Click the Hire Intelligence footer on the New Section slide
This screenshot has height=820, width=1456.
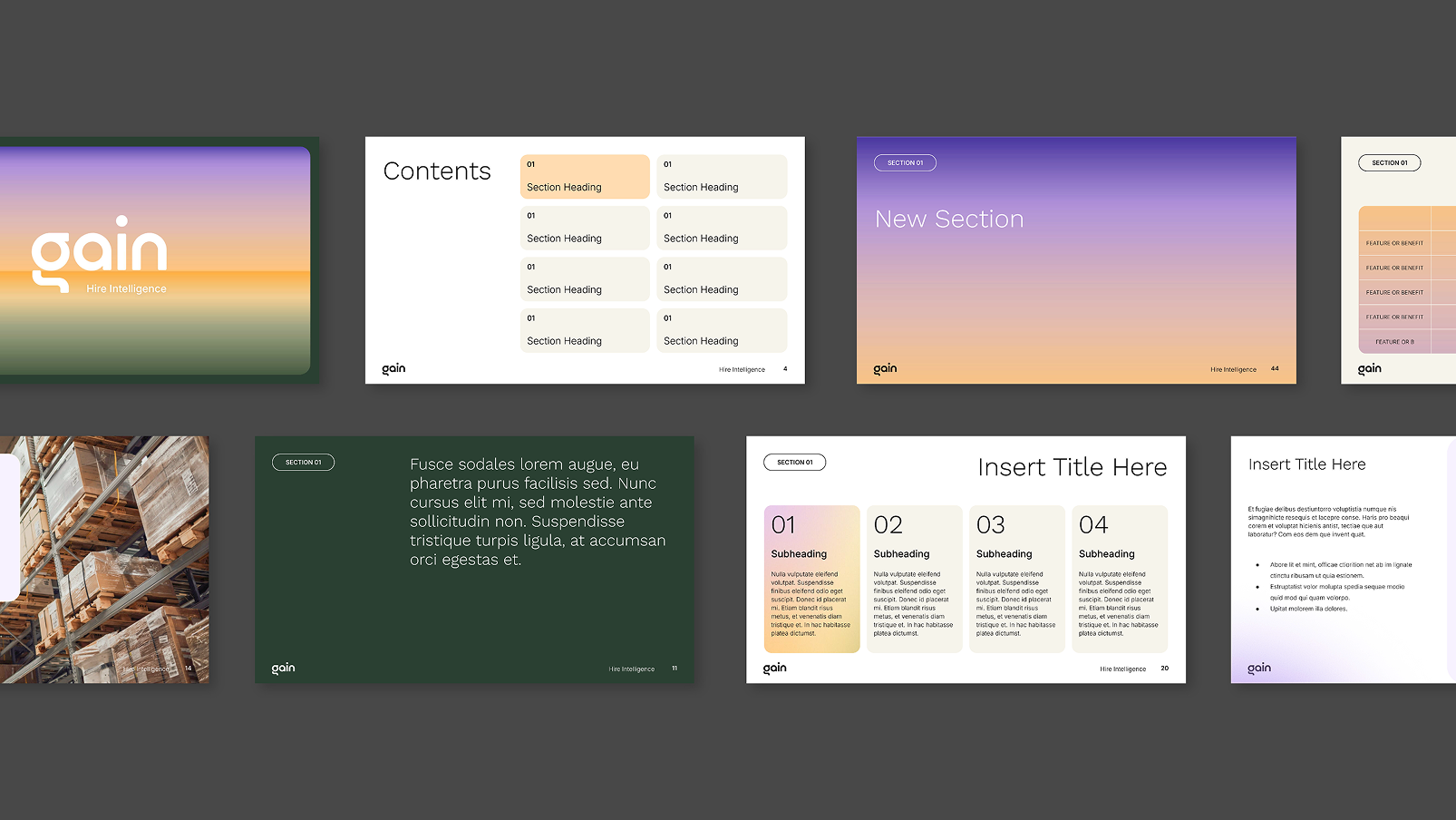1233,369
